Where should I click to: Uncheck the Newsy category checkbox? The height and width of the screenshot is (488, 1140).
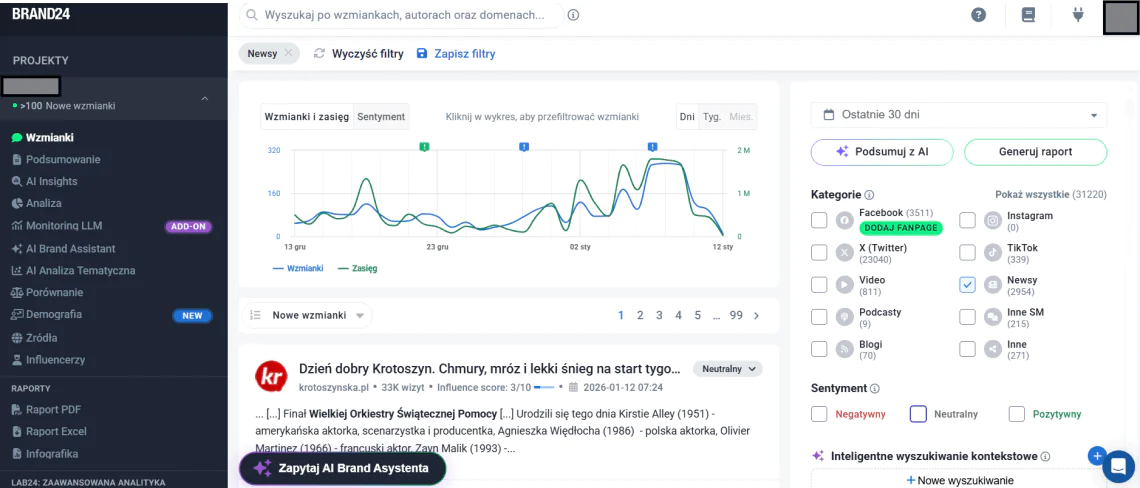(967, 285)
